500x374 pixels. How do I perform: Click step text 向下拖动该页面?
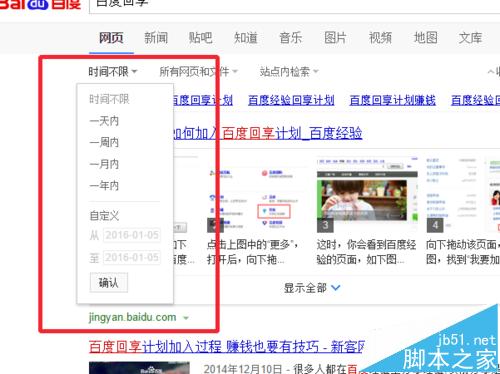[463, 252]
